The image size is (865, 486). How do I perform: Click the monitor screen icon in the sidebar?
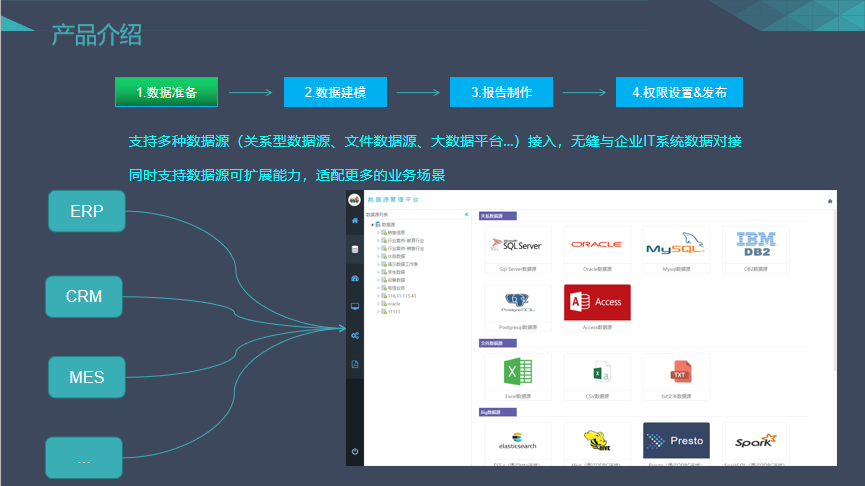355,307
